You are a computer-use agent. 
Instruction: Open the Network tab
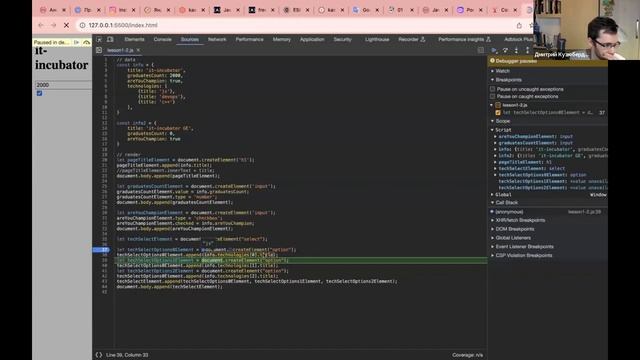tap(217, 40)
